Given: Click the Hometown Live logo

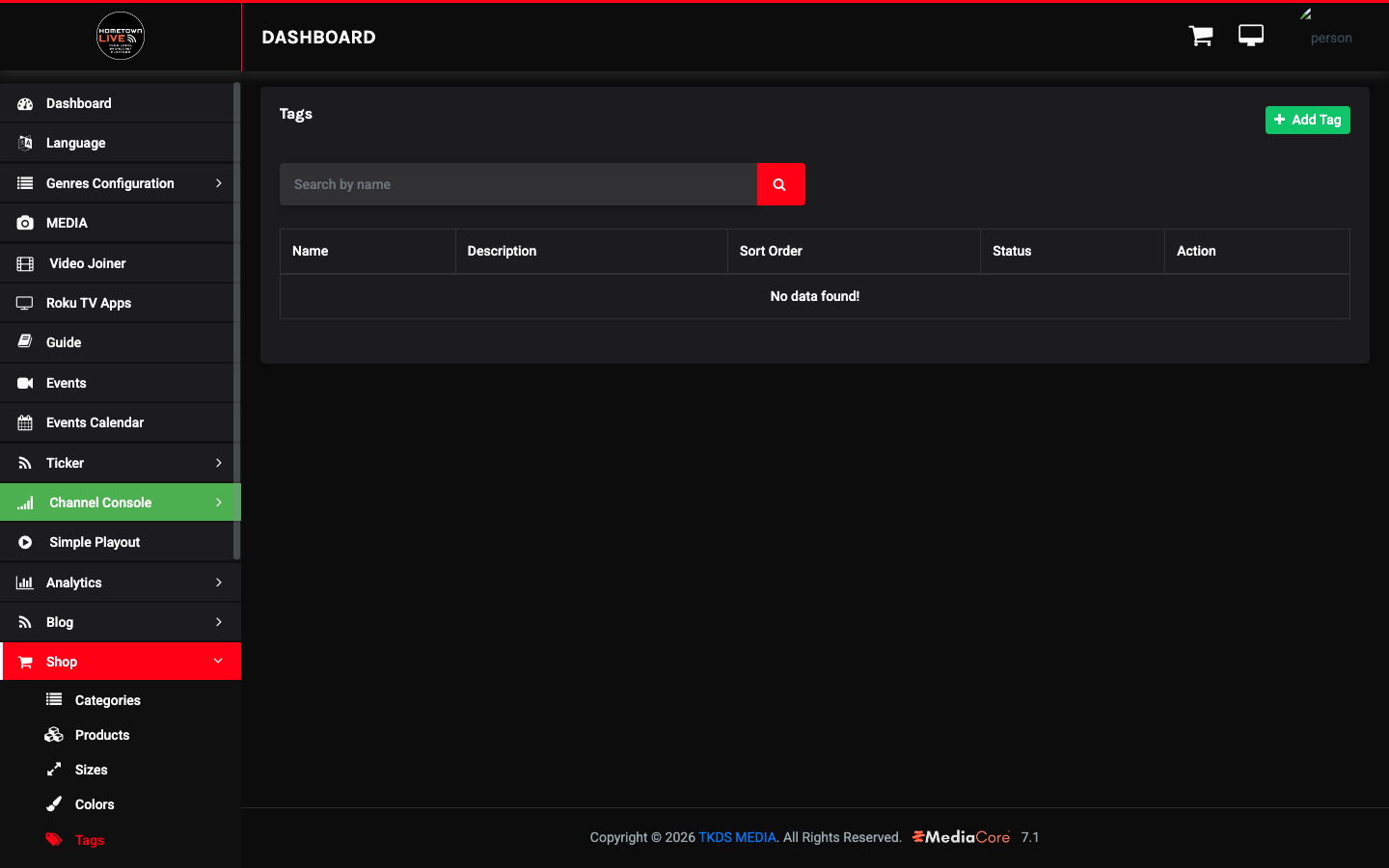Looking at the screenshot, I should point(121,36).
